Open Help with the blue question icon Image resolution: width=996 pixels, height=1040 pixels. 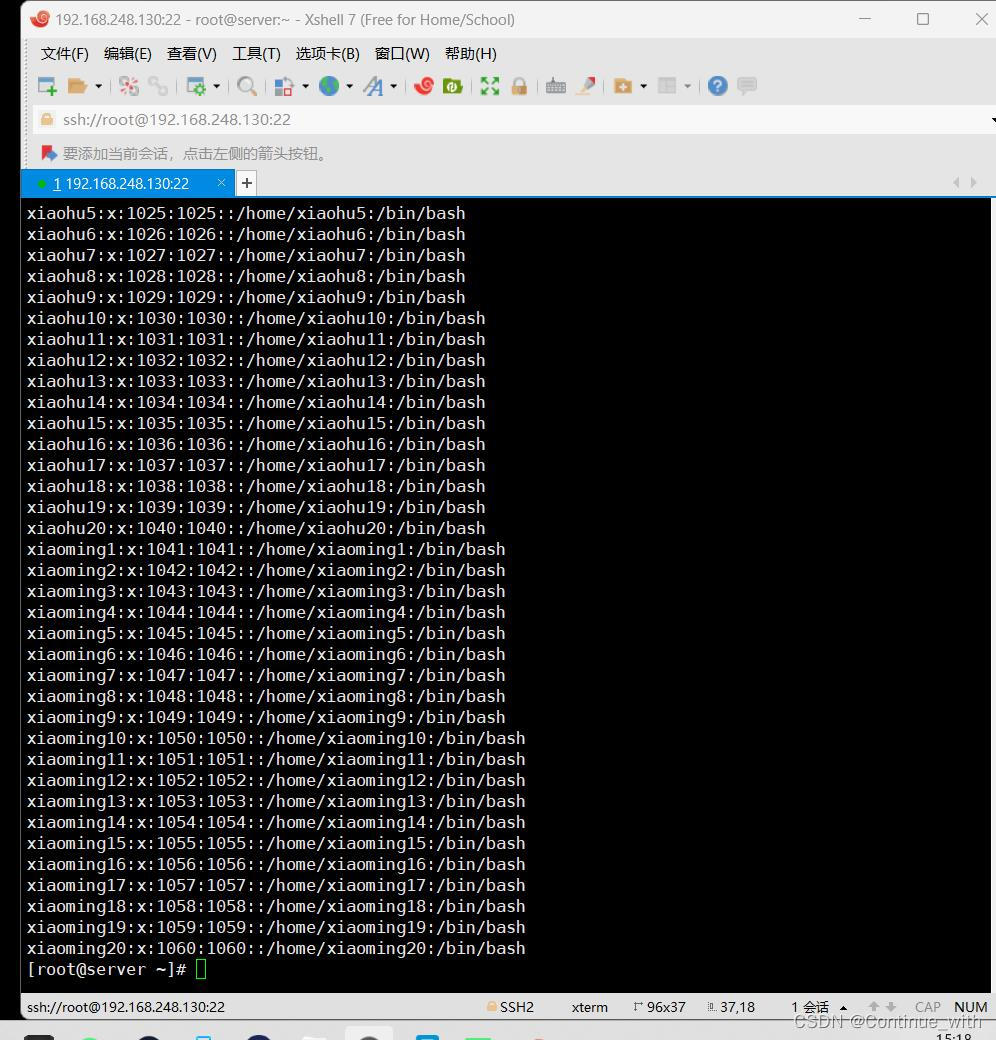click(717, 86)
